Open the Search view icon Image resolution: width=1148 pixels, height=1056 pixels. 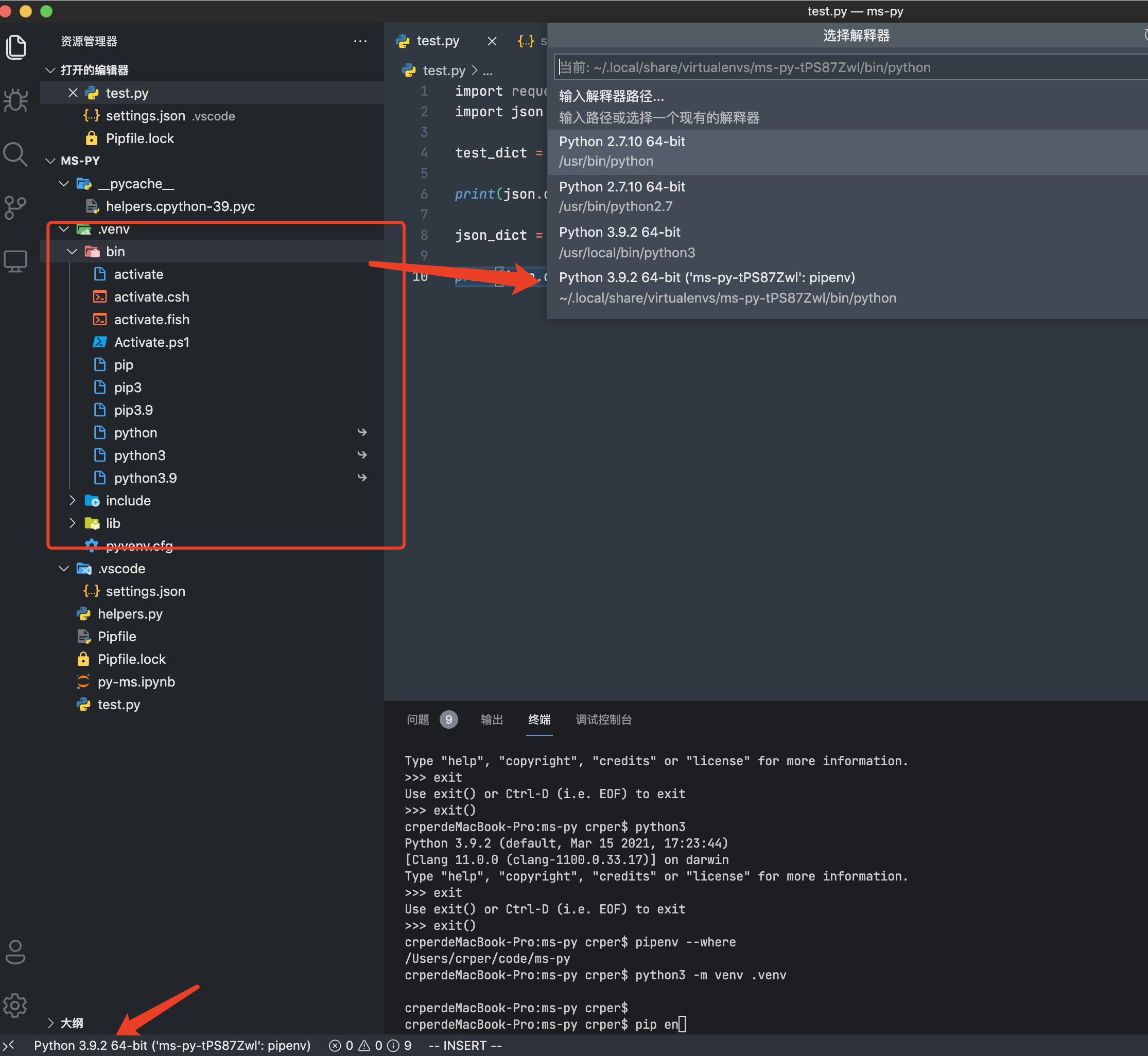coord(16,154)
